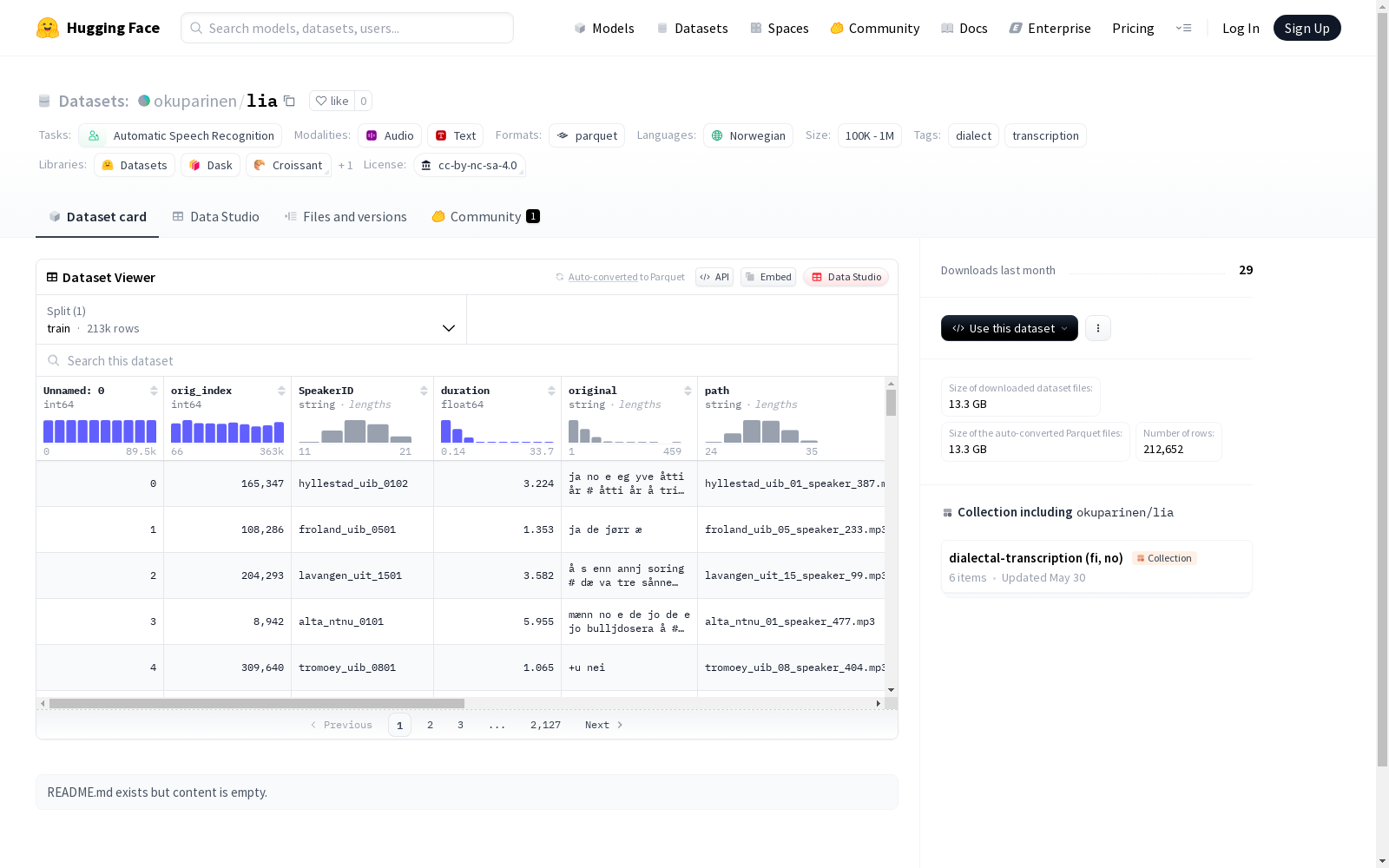
Task: Open the Data Studio tab
Action: [216, 217]
